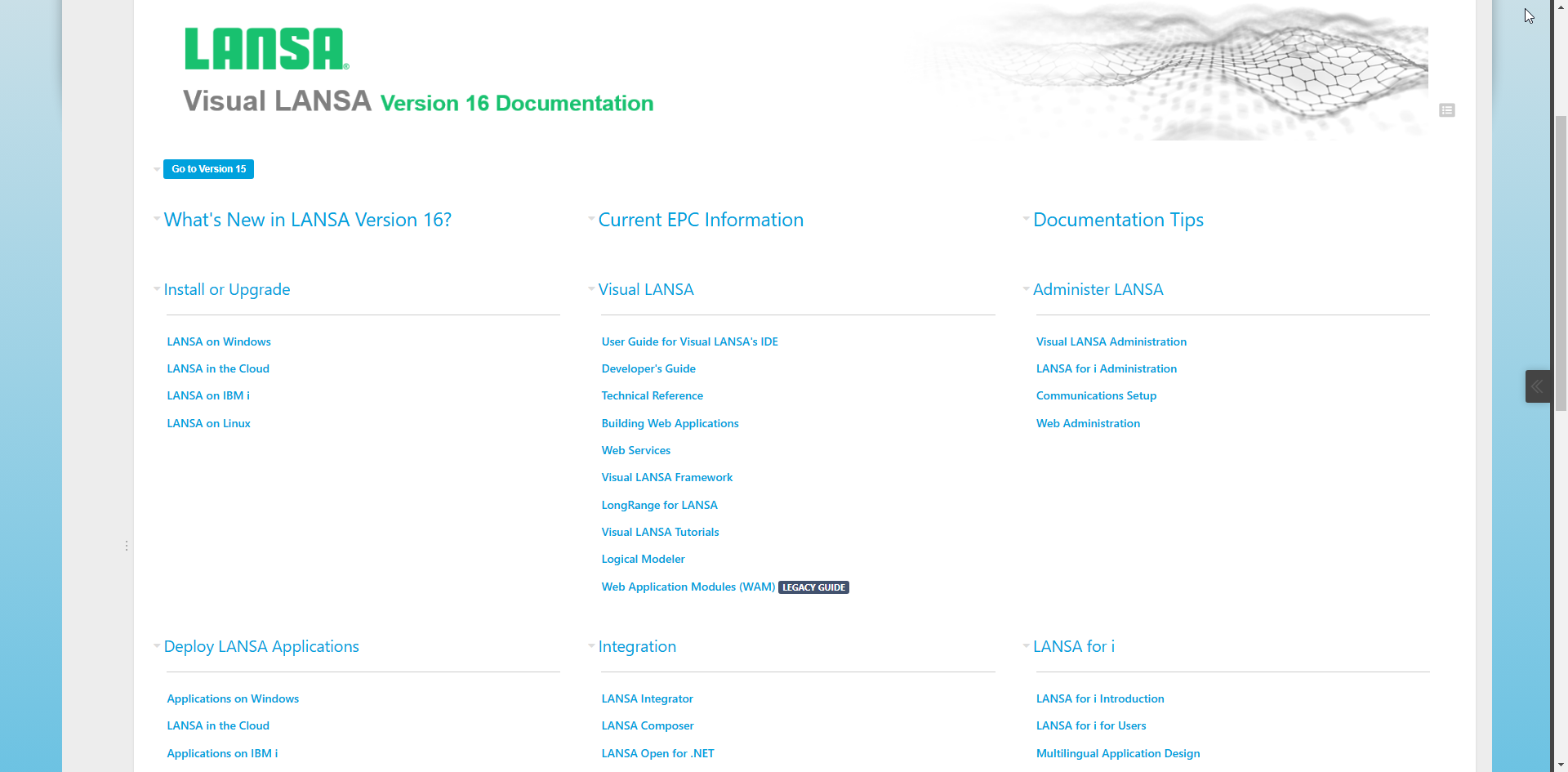Open Documentation Tips heading link
Screen dimensions: 1568x772
click(x=1118, y=220)
